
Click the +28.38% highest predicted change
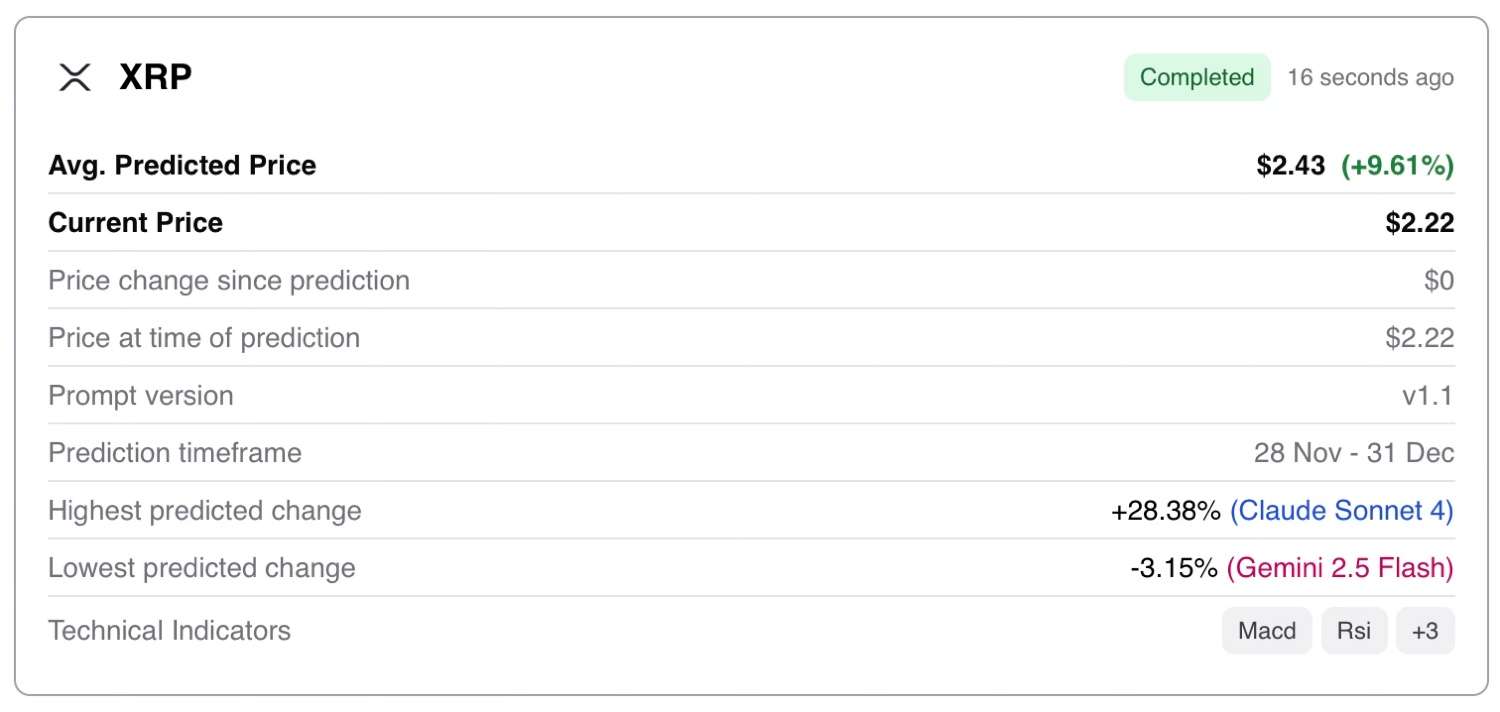(1165, 511)
